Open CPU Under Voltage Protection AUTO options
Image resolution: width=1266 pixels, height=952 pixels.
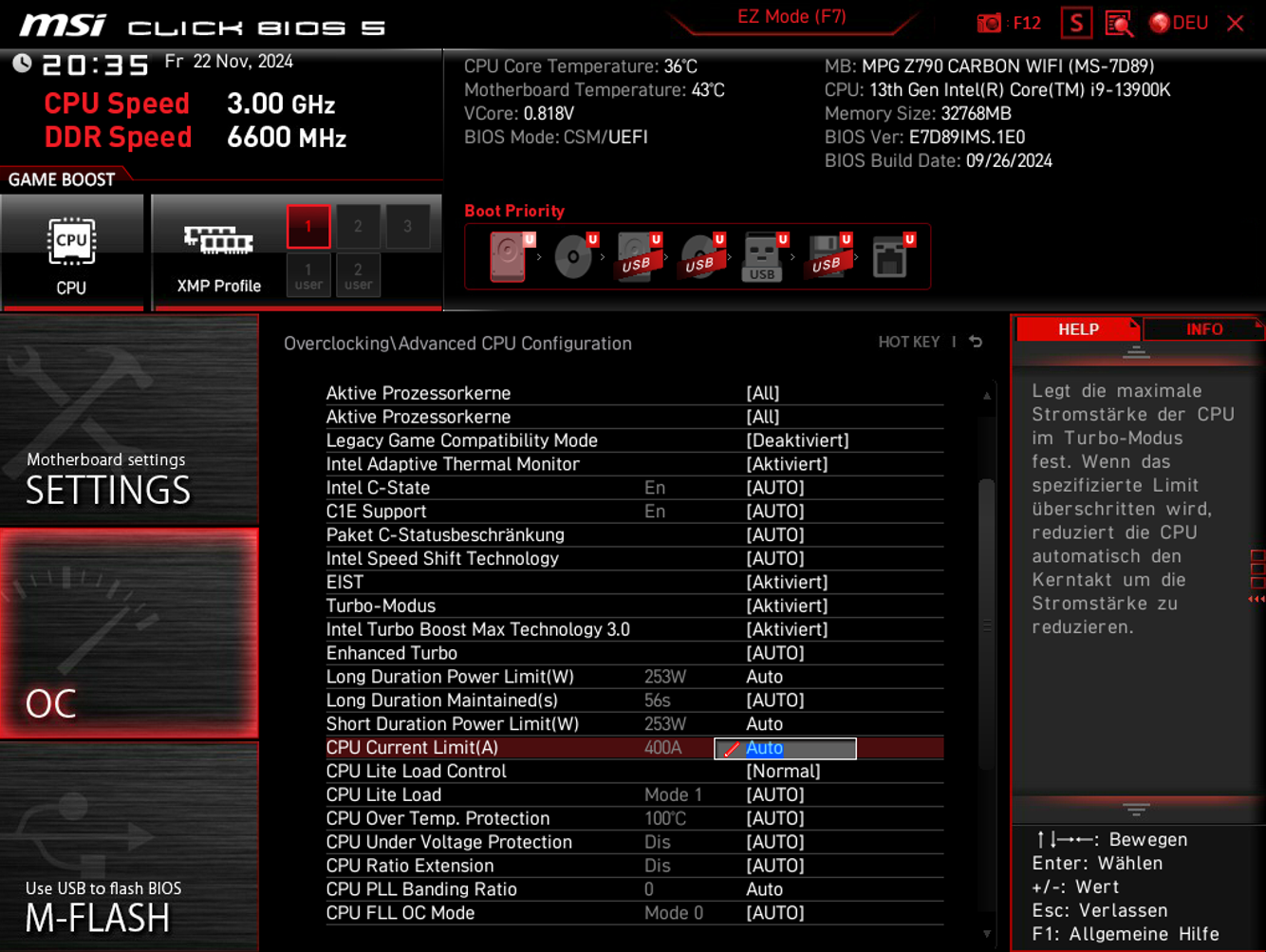pos(775,842)
